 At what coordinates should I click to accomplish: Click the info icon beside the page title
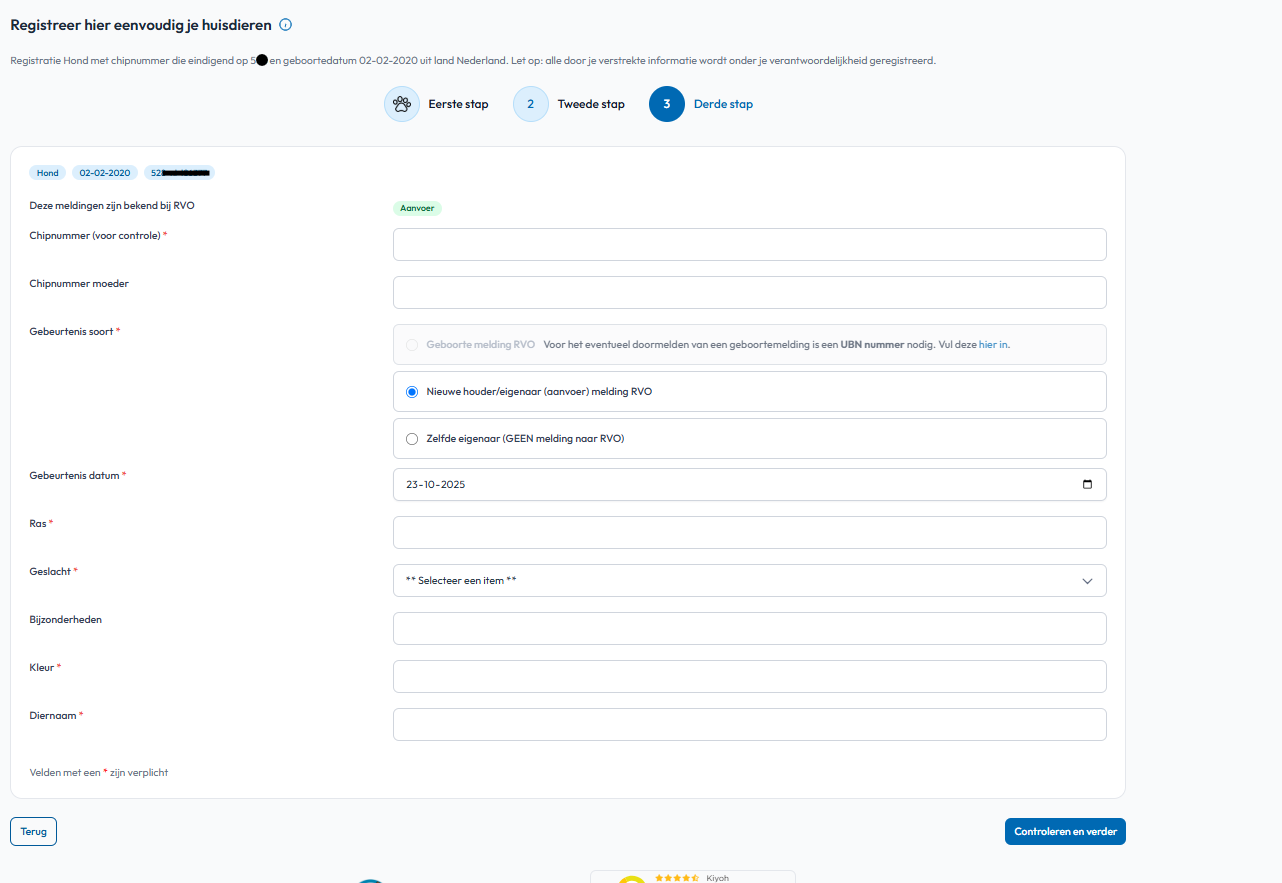click(x=286, y=25)
